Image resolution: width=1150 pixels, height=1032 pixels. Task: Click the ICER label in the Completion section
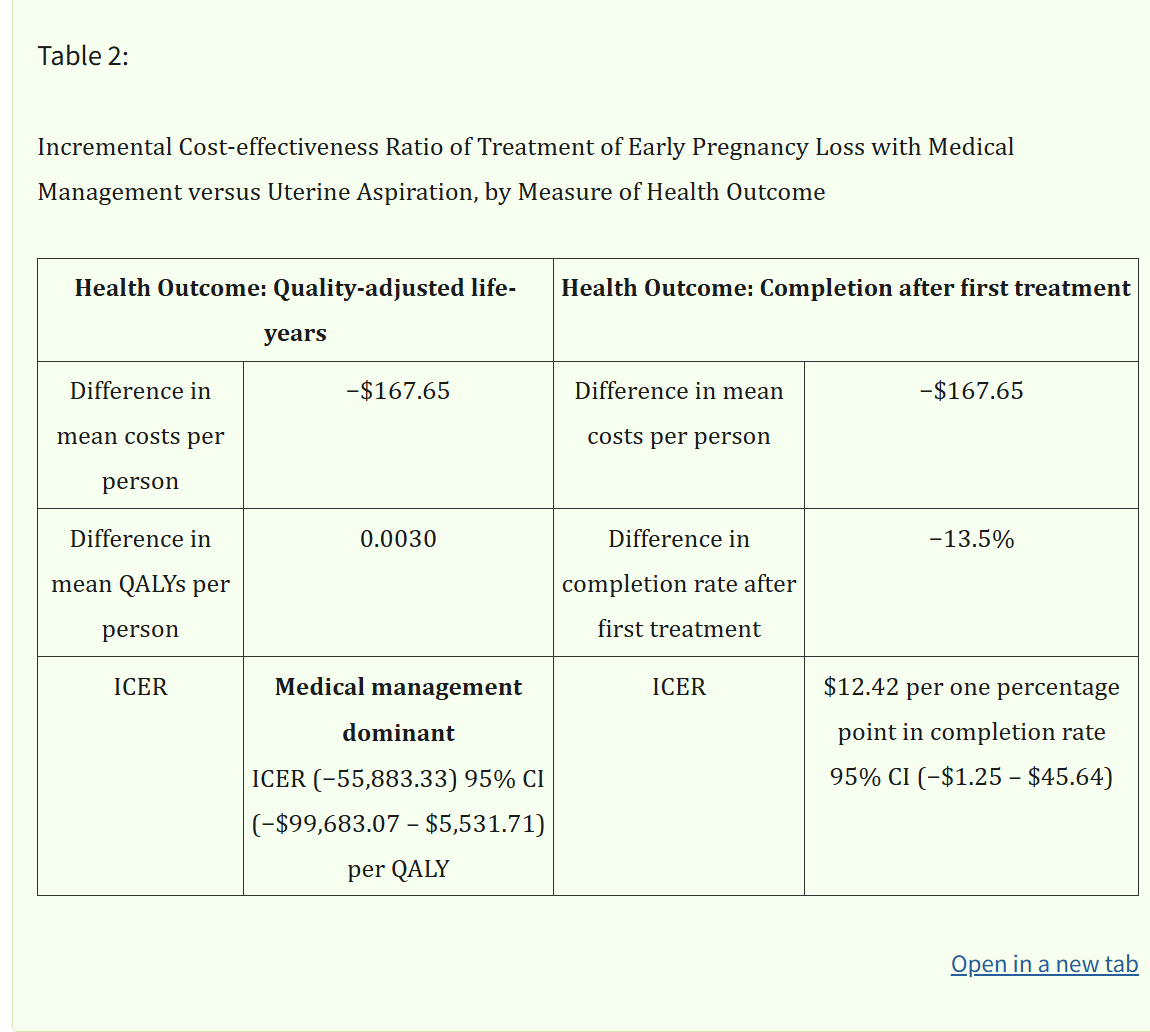pos(678,687)
